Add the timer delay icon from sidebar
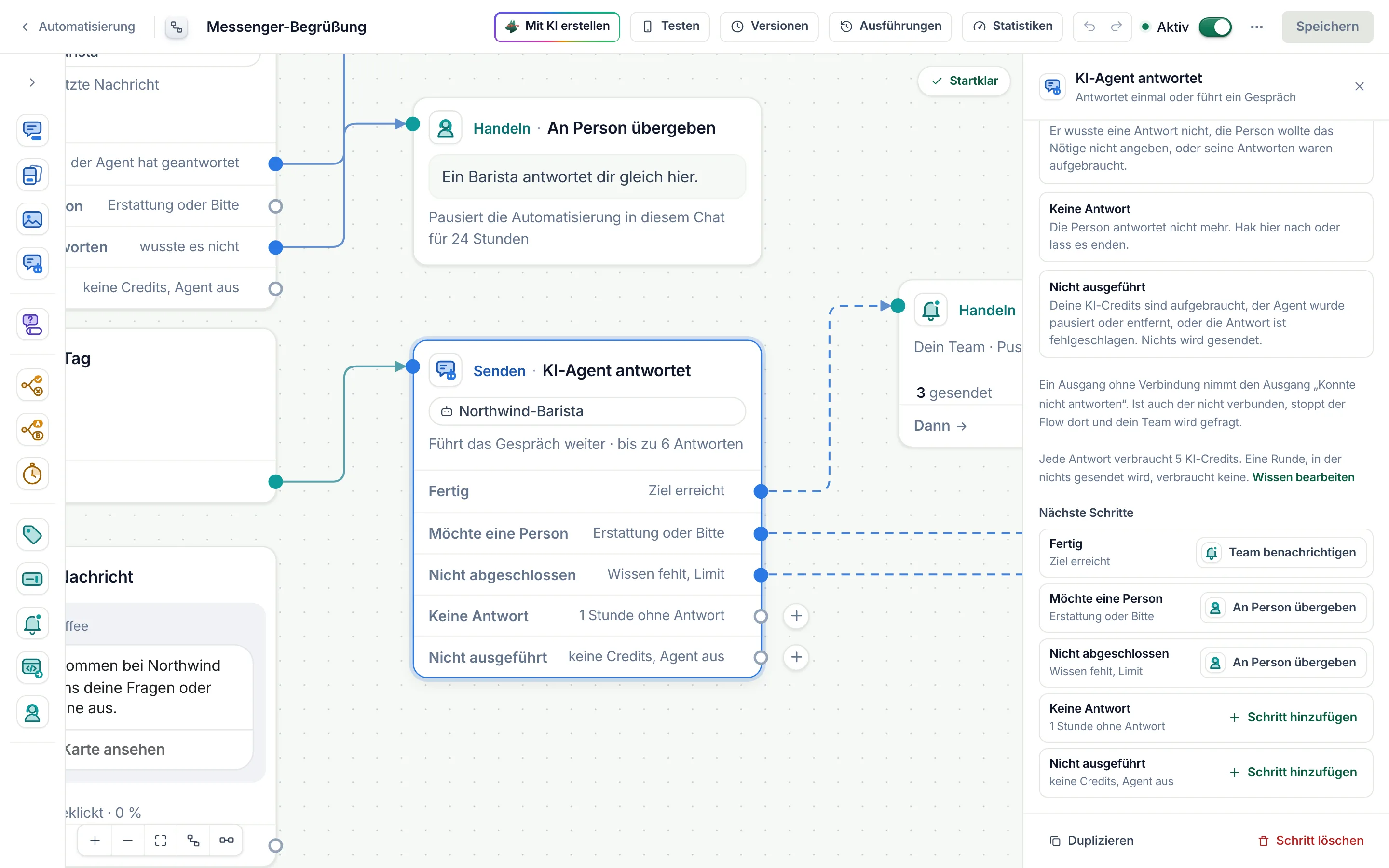Viewport: 1389px width, 868px height. (32, 474)
